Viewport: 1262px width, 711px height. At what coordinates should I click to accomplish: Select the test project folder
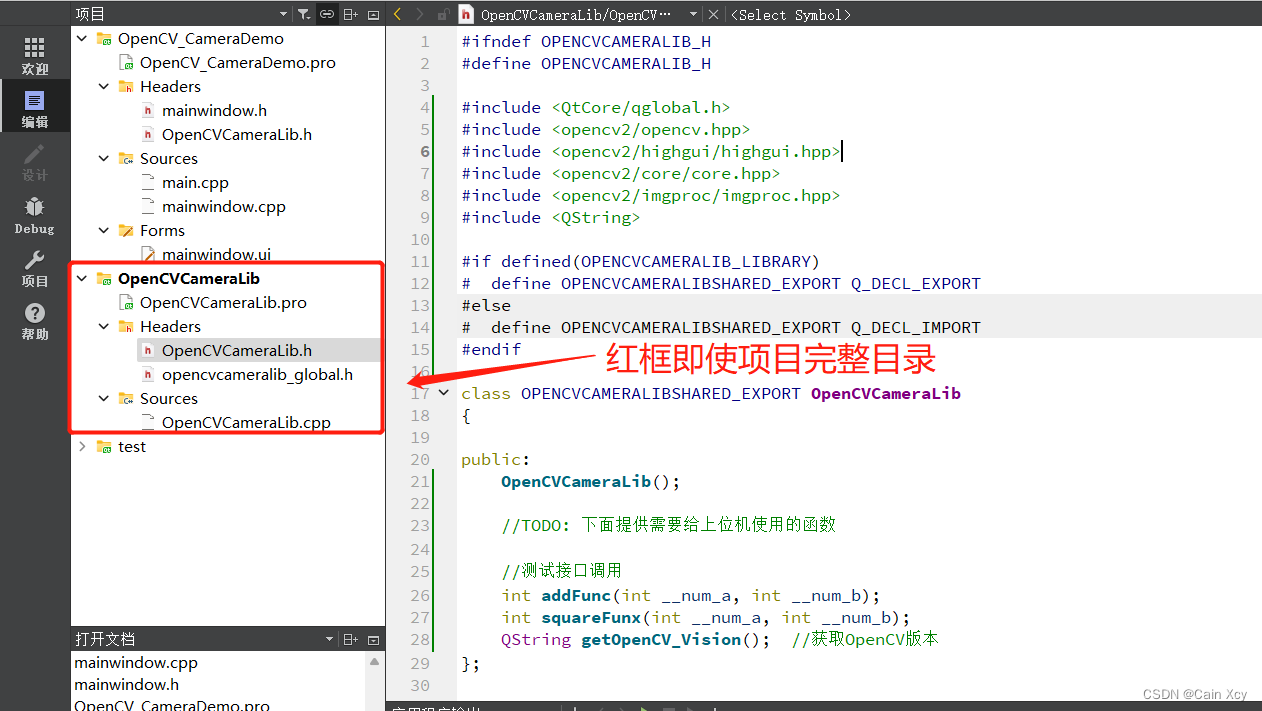(131, 446)
